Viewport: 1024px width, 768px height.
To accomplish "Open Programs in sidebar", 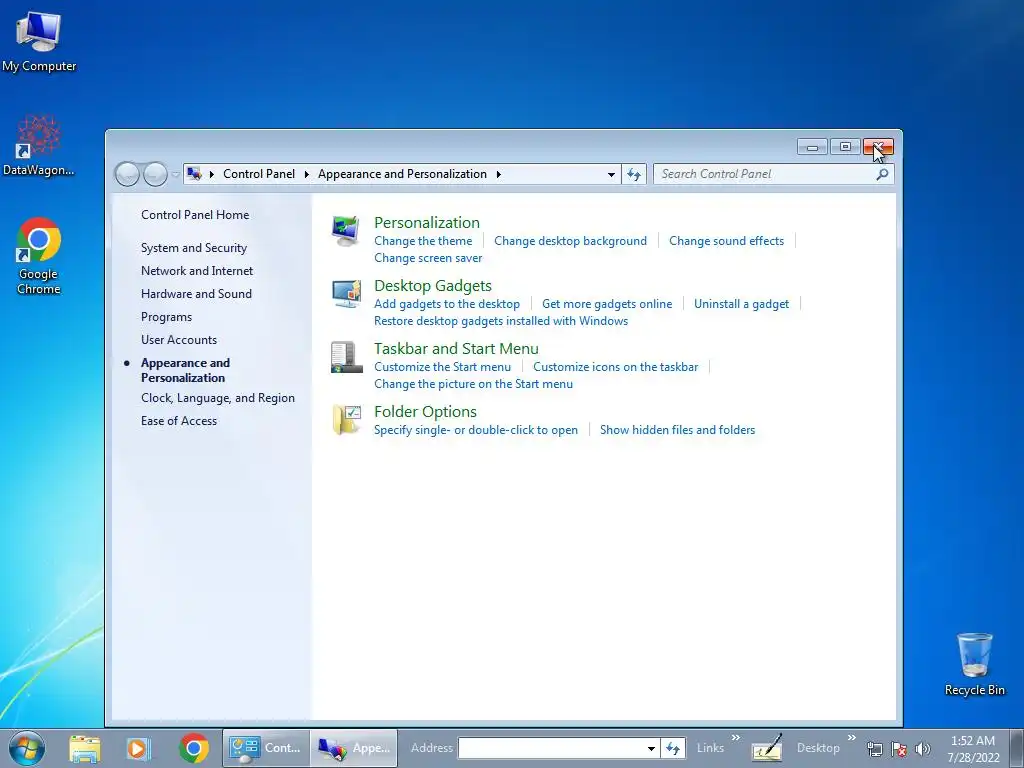I will click(x=167, y=317).
